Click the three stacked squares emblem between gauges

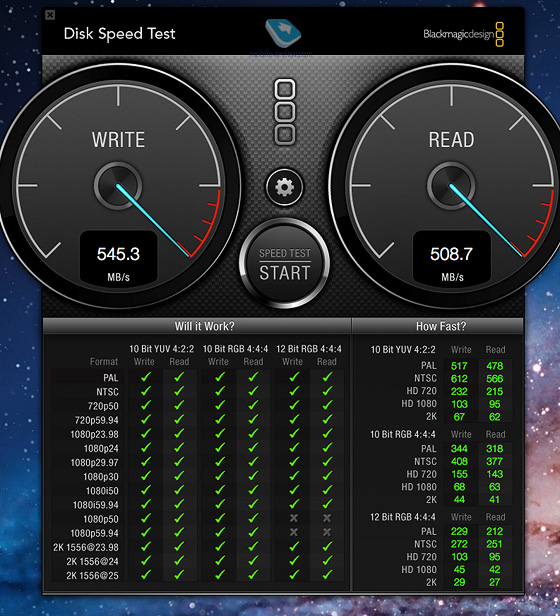click(285, 112)
